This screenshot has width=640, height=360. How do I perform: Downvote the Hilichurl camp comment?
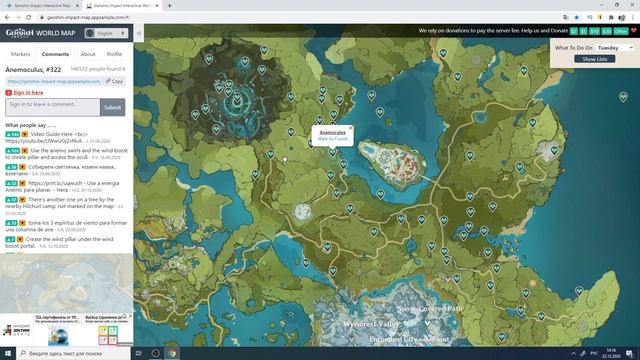click(x=22, y=200)
